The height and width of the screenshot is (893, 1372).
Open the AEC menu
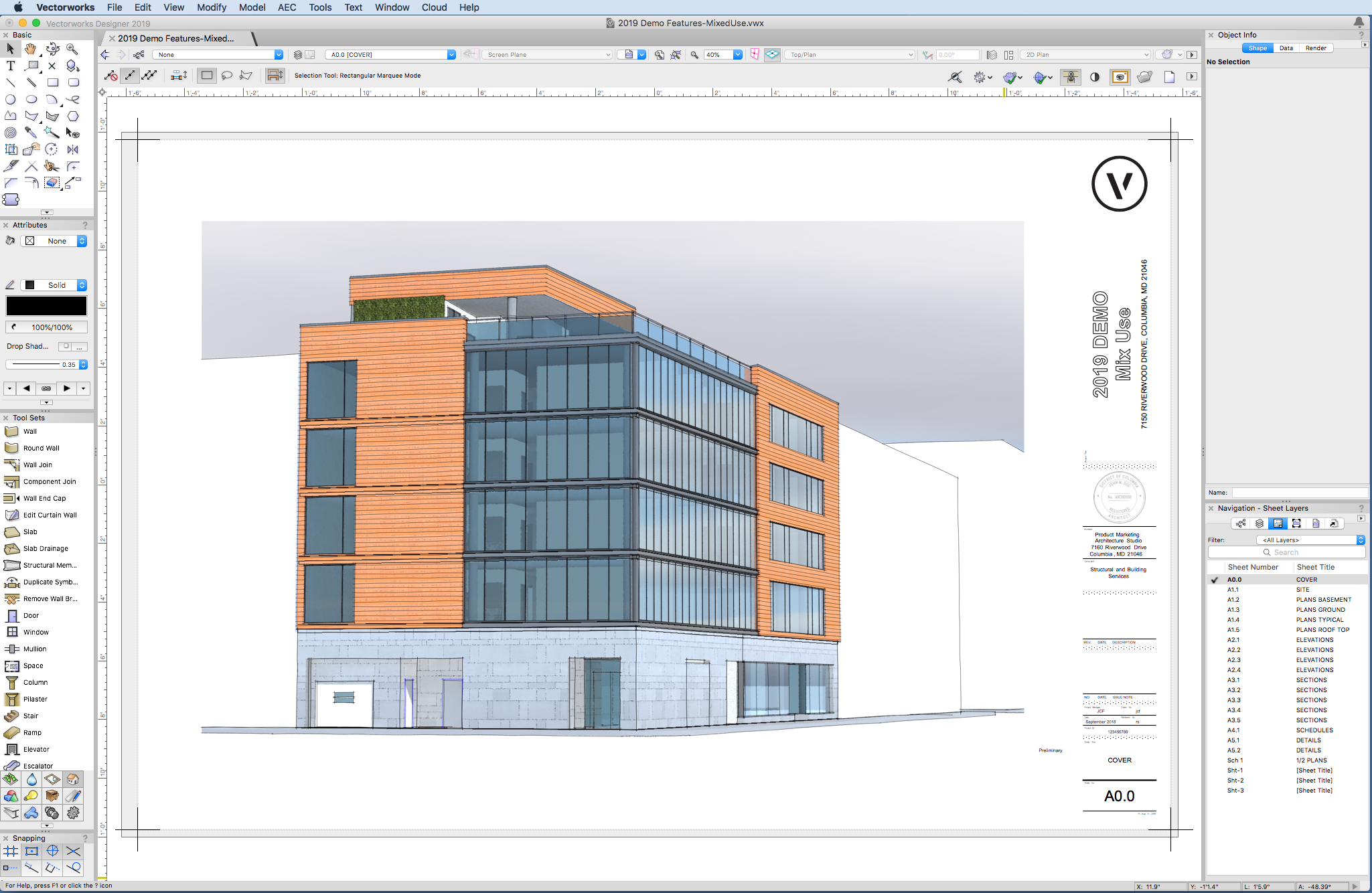287,7
